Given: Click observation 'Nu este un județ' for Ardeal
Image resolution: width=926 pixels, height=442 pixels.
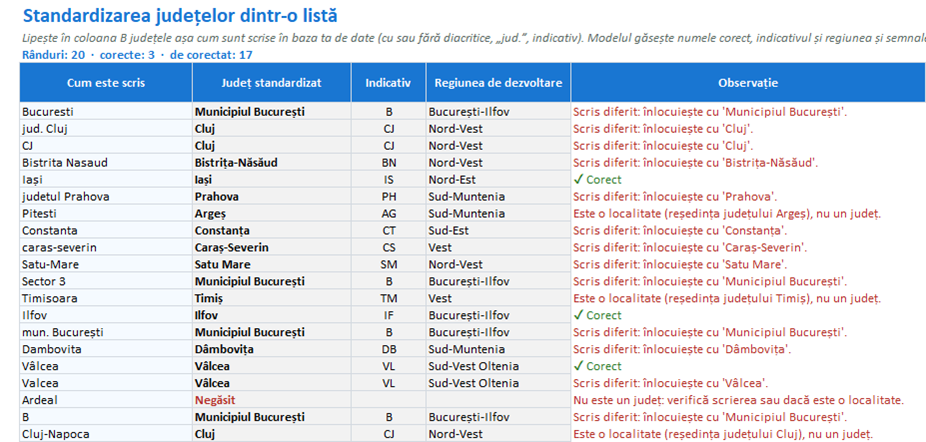Looking at the screenshot, I should [x=738, y=400].
